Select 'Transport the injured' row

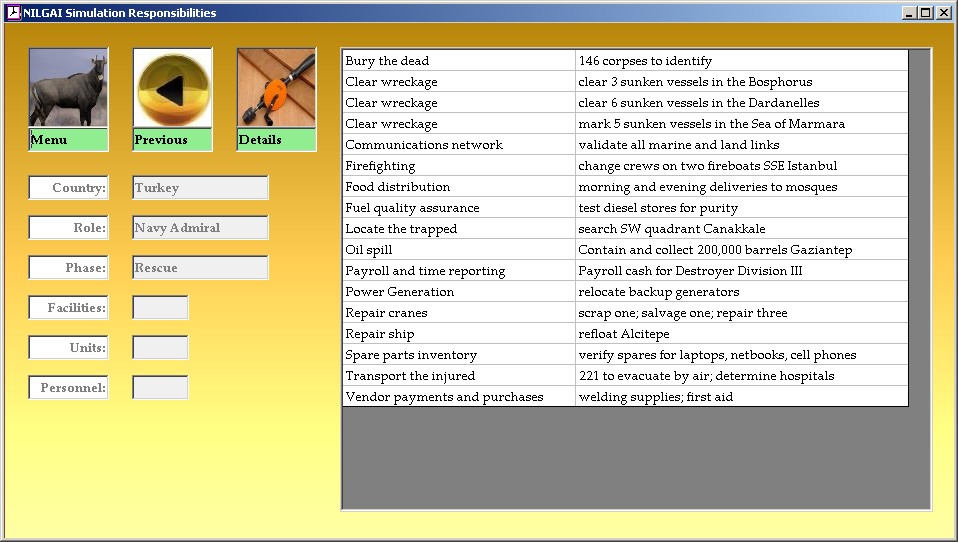pyautogui.click(x=458, y=376)
